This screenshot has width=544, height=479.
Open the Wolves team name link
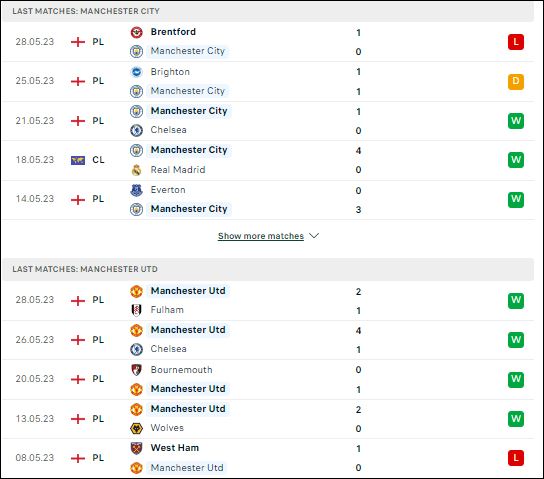click(x=167, y=428)
